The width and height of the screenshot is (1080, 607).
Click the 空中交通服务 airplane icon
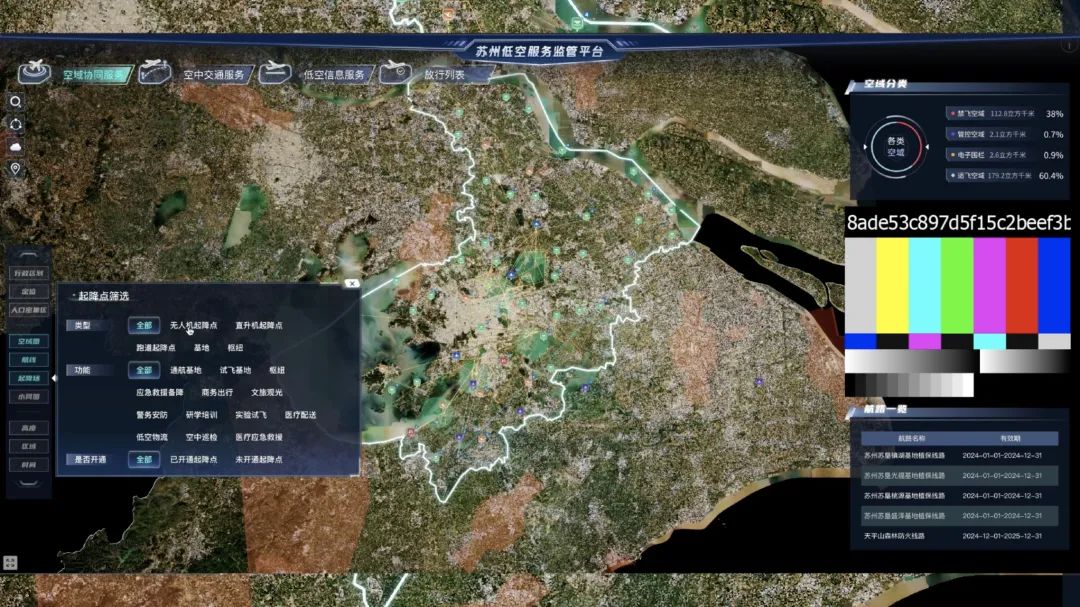tap(155, 72)
